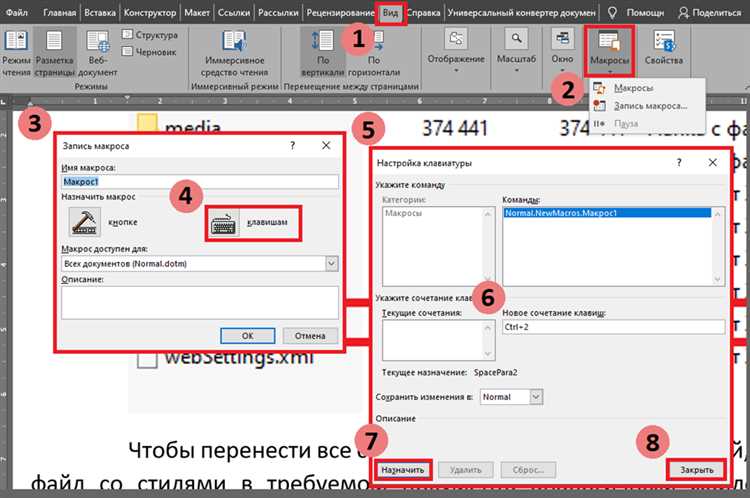Open the Справка tab
Viewport: 750px width, 498px height.
(x=424, y=13)
